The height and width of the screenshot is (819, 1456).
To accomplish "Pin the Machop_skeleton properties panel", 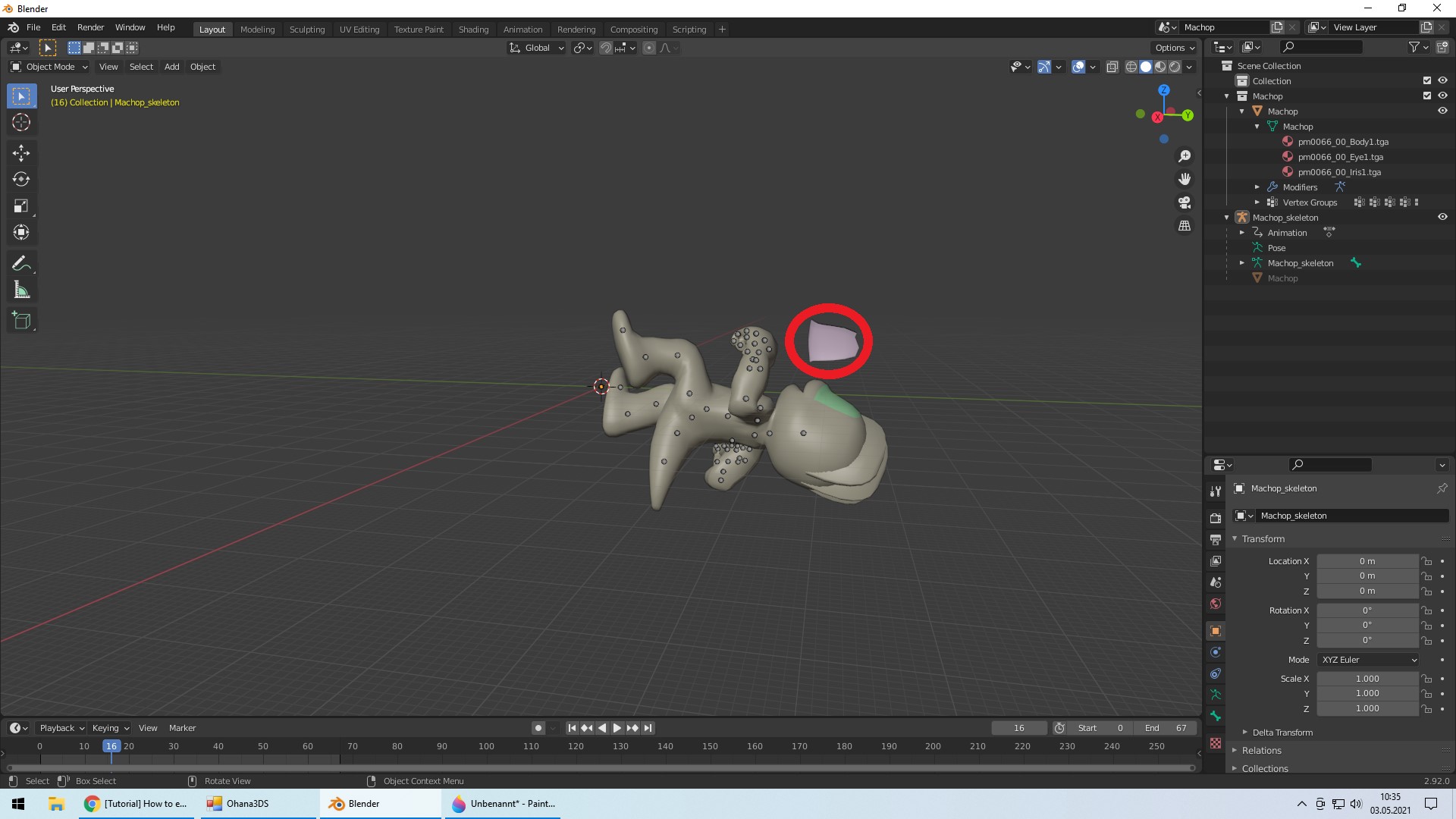I will [x=1442, y=488].
